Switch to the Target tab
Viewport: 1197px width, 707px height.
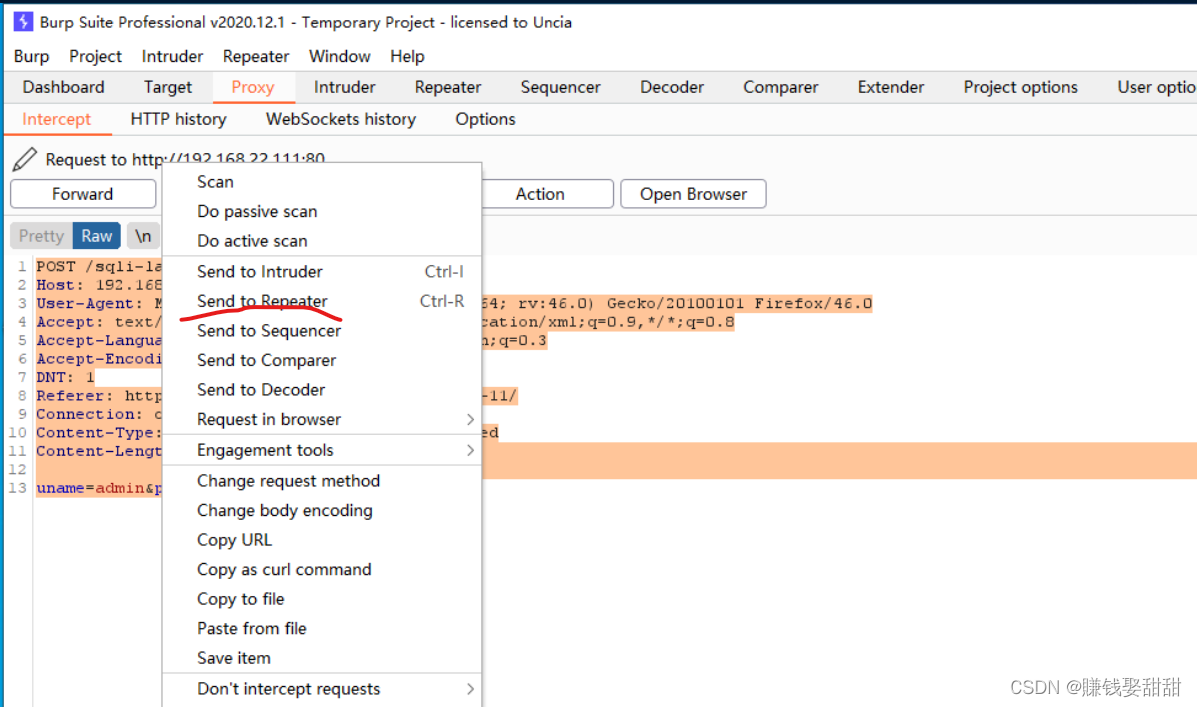(x=168, y=87)
